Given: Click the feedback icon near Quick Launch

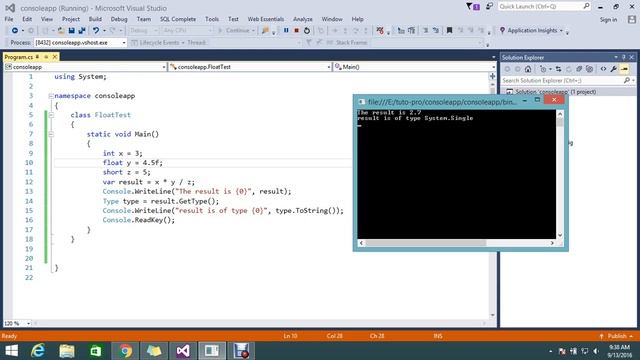Looking at the screenshot, I should point(489,7).
